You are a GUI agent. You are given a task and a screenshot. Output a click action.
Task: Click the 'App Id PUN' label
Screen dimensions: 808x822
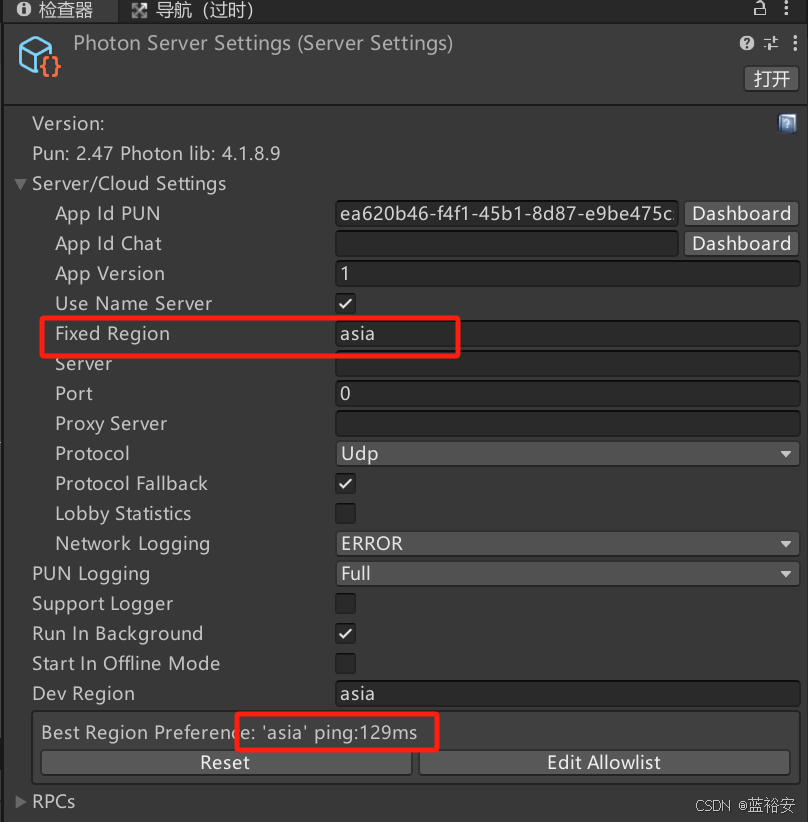point(107,214)
